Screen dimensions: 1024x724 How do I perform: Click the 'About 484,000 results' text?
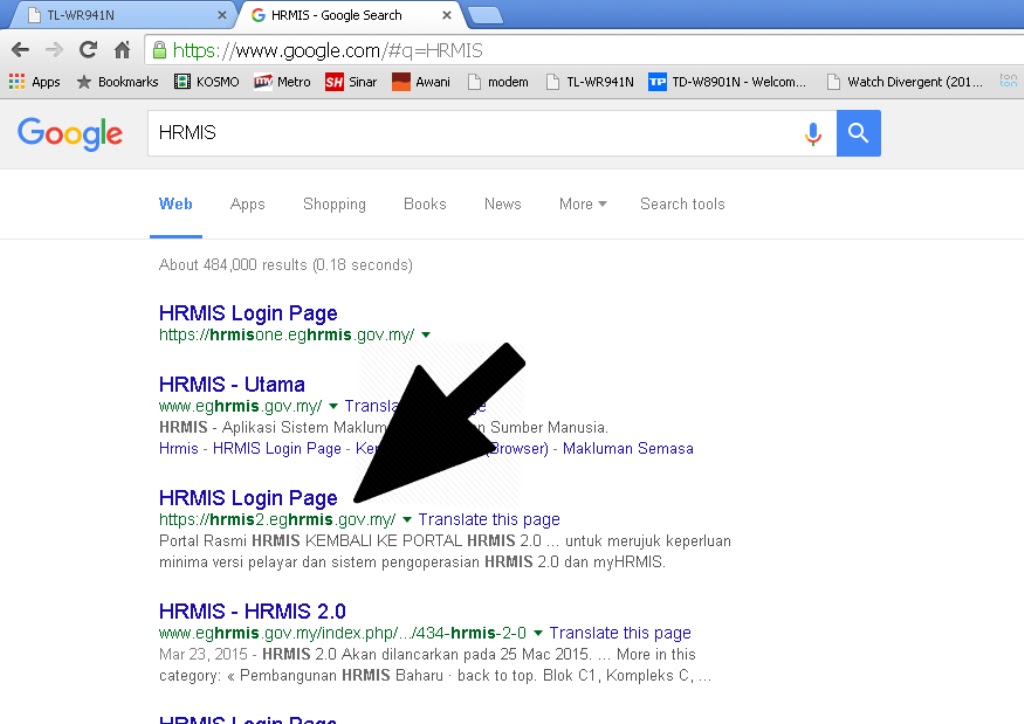point(285,265)
